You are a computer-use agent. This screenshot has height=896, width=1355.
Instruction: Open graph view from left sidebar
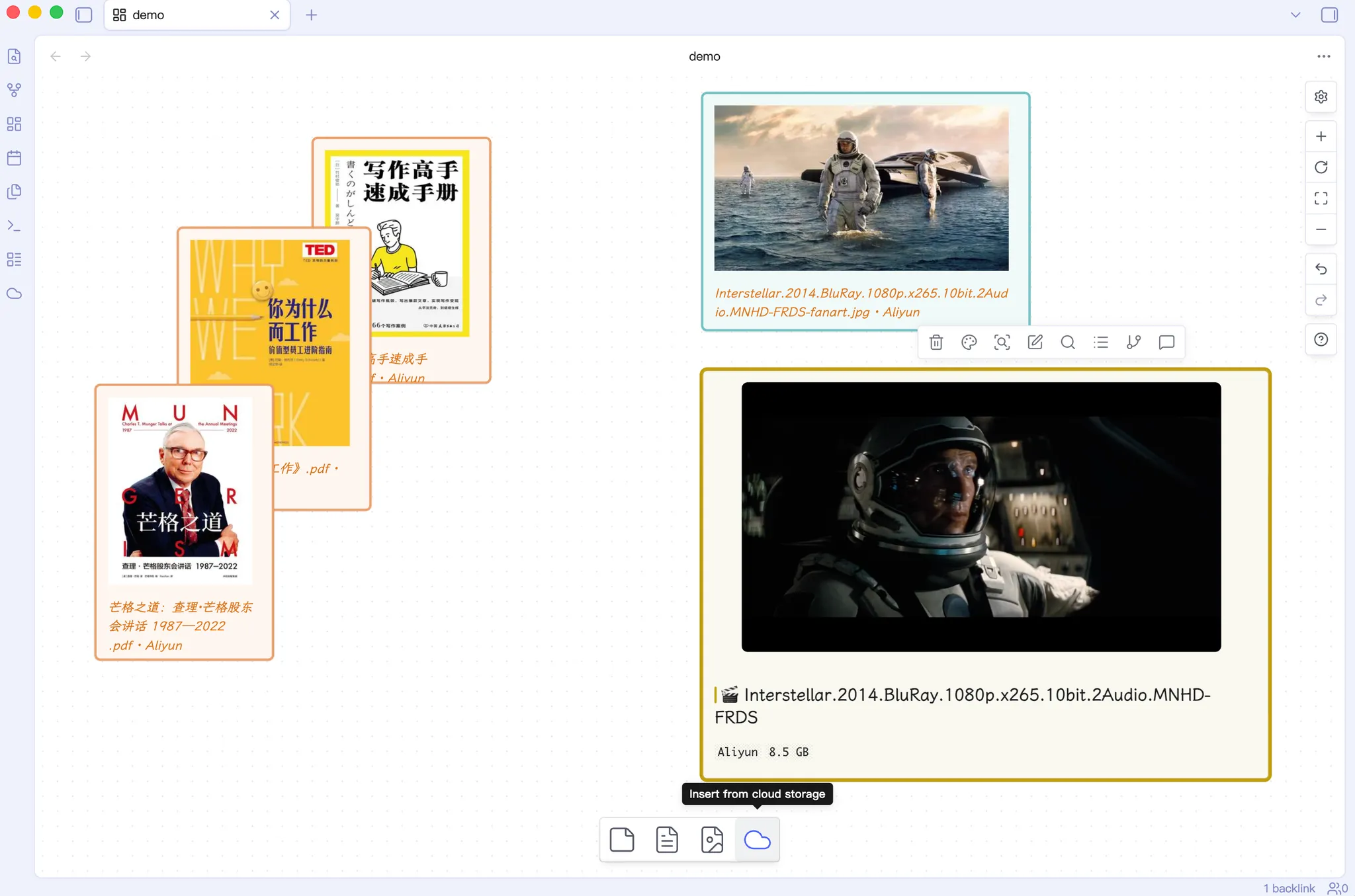point(14,90)
